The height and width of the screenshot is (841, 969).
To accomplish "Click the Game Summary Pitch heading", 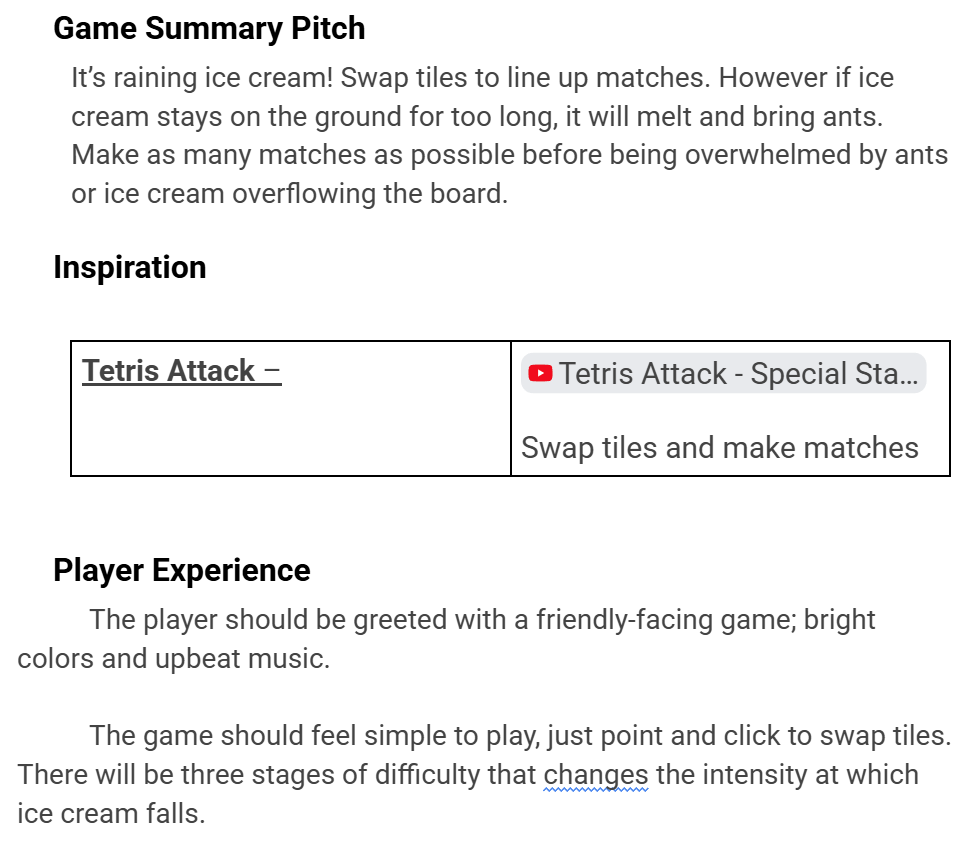I will coord(209,28).
